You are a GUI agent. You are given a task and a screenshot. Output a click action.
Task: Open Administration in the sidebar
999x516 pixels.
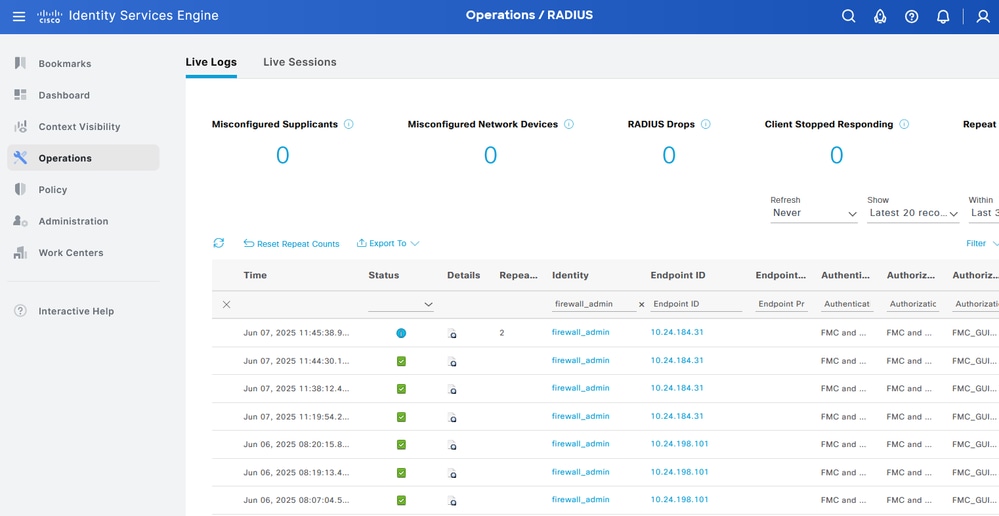click(73, 221)
